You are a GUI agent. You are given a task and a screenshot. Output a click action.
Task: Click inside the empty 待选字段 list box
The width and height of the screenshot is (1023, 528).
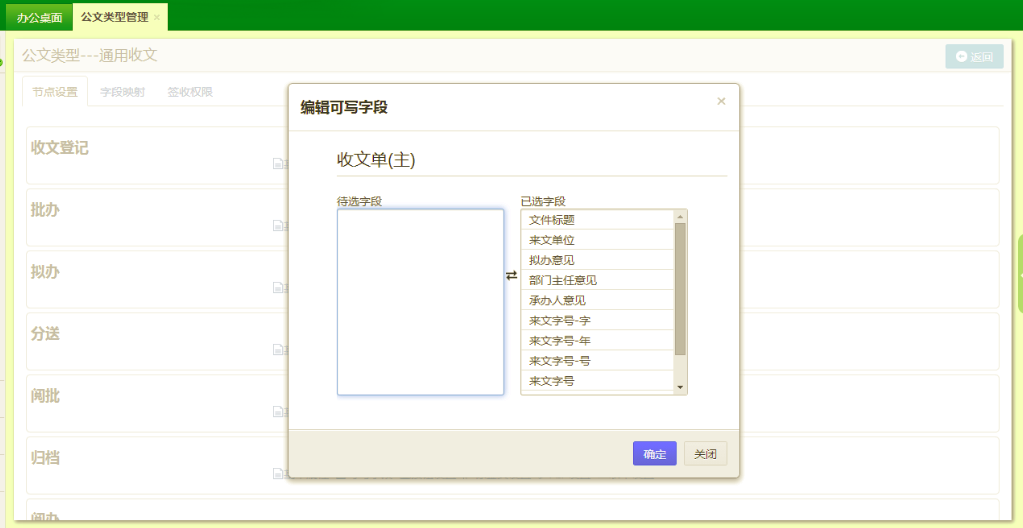[420, 301]
